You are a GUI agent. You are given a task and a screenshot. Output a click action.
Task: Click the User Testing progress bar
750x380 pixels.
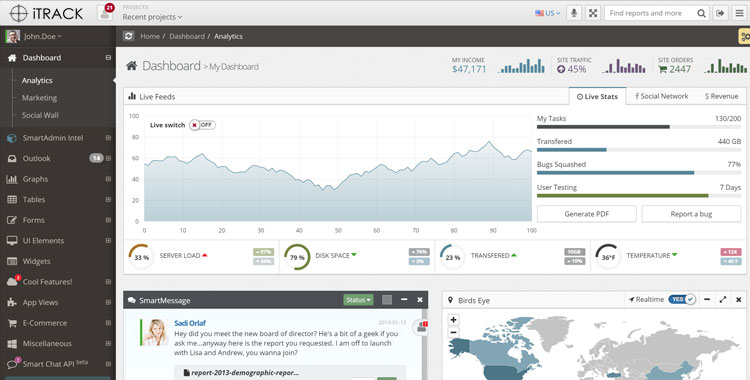point(639,196)
